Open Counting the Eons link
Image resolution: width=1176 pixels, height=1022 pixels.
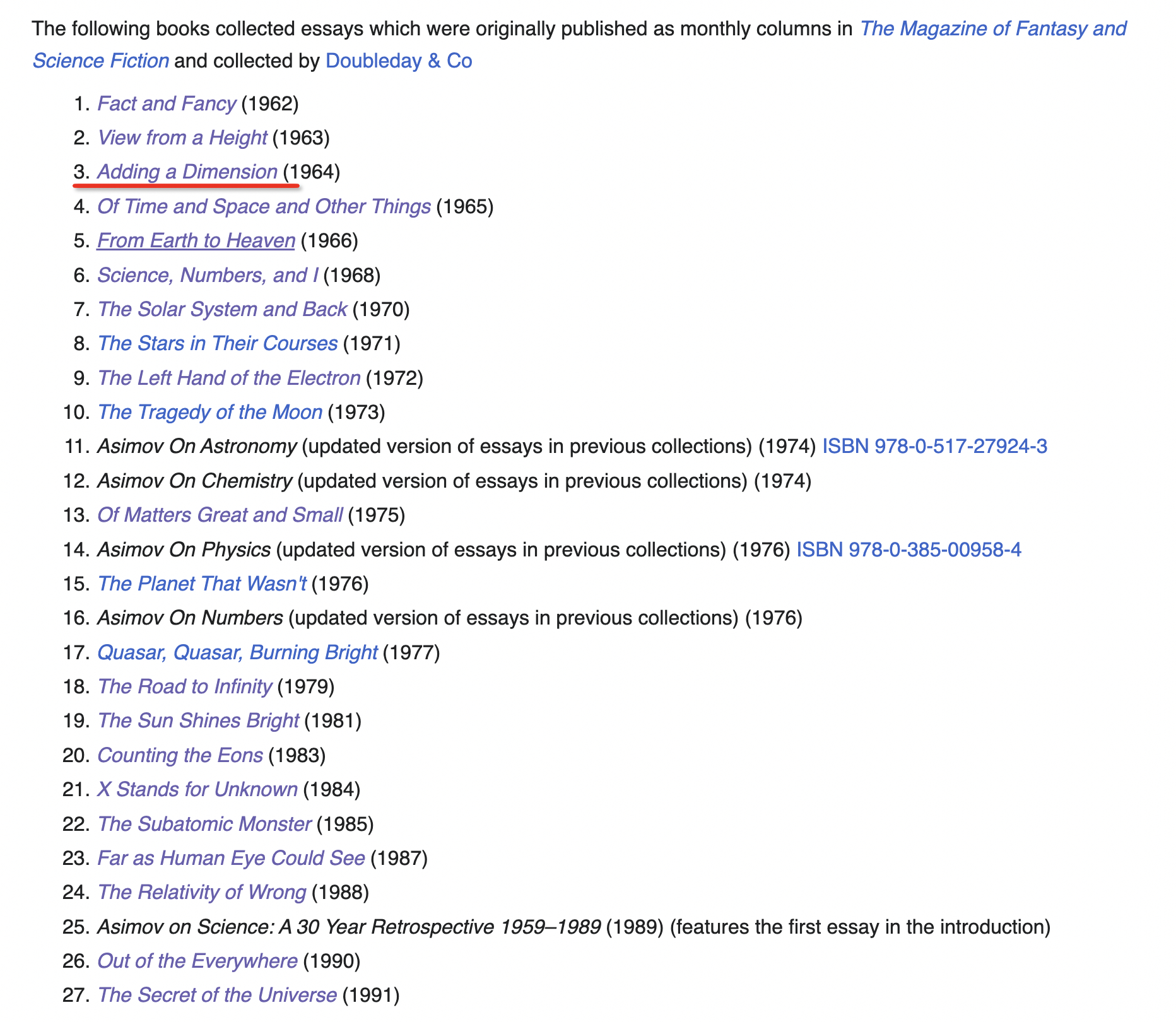coord(180,755)
